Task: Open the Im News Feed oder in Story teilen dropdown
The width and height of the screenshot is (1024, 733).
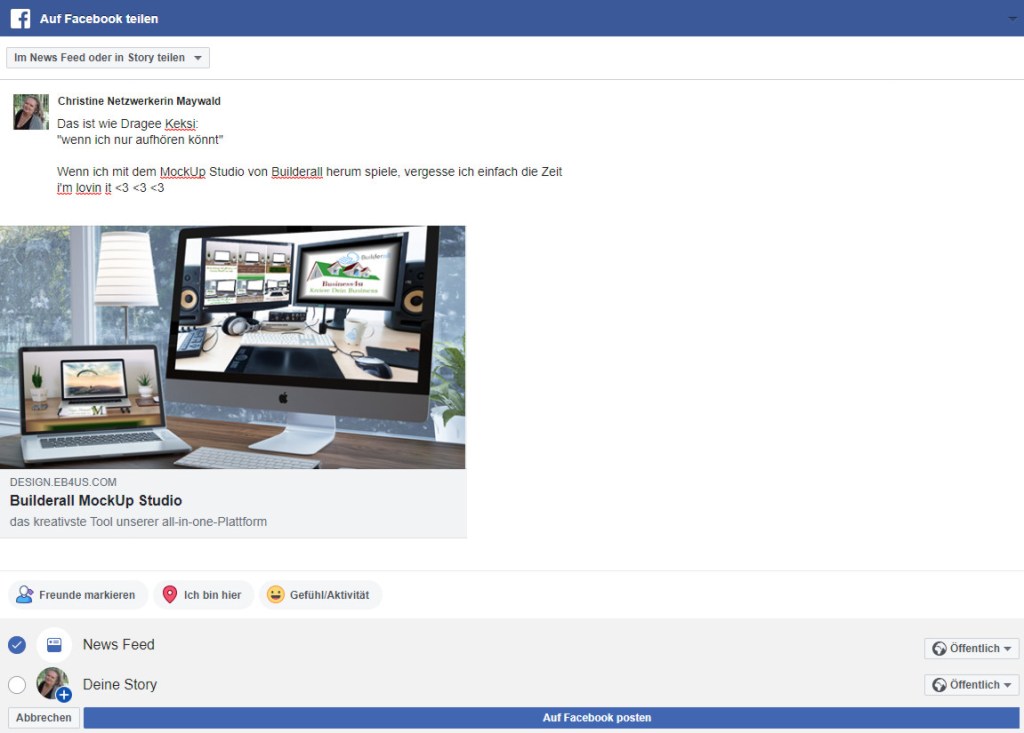Action: click(x=108, y=58)
